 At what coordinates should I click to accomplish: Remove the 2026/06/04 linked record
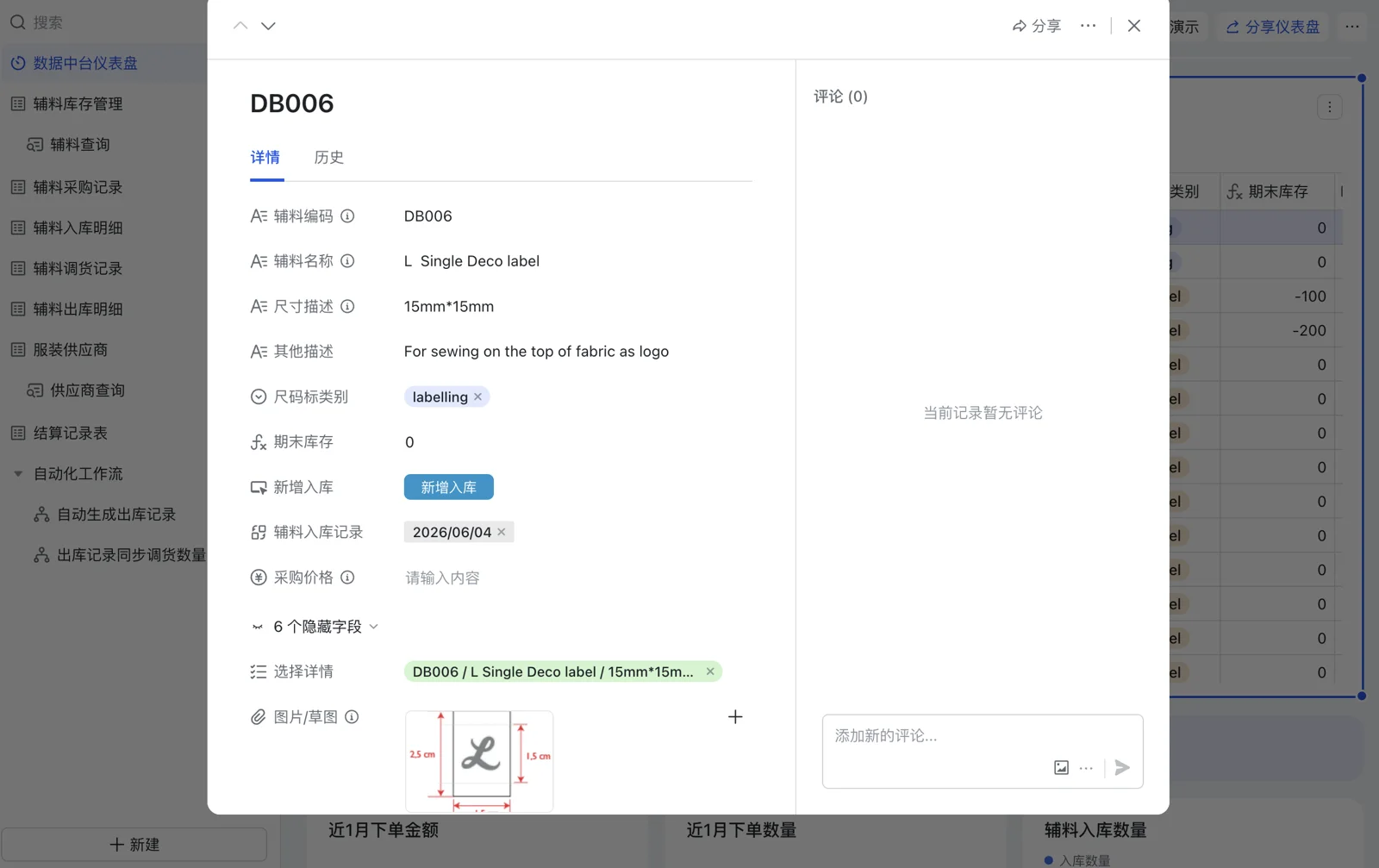point(502,533)
